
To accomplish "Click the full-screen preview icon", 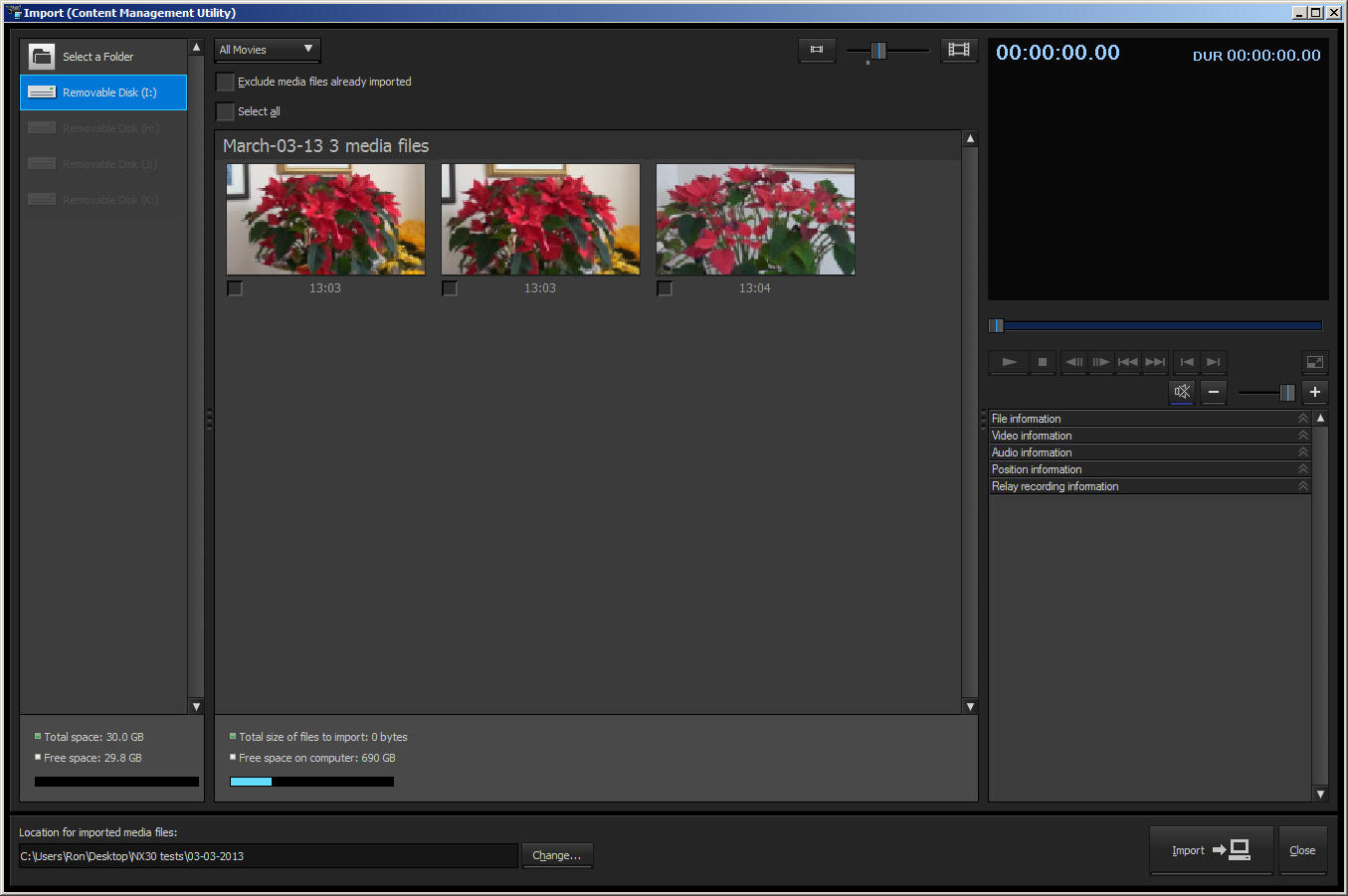I will [x=1314, y=362].
